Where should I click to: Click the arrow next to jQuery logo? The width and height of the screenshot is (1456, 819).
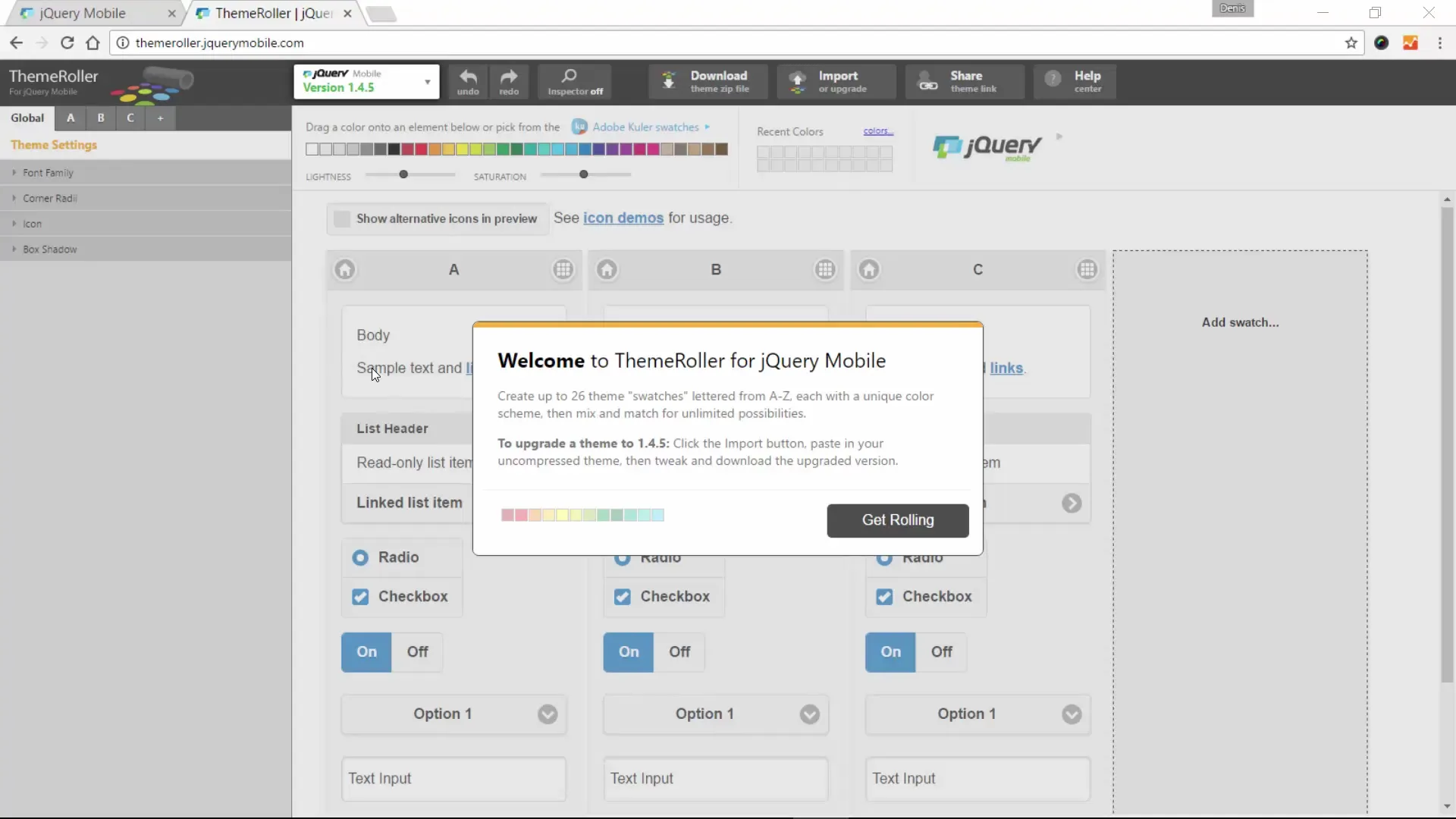point(1059,136)
